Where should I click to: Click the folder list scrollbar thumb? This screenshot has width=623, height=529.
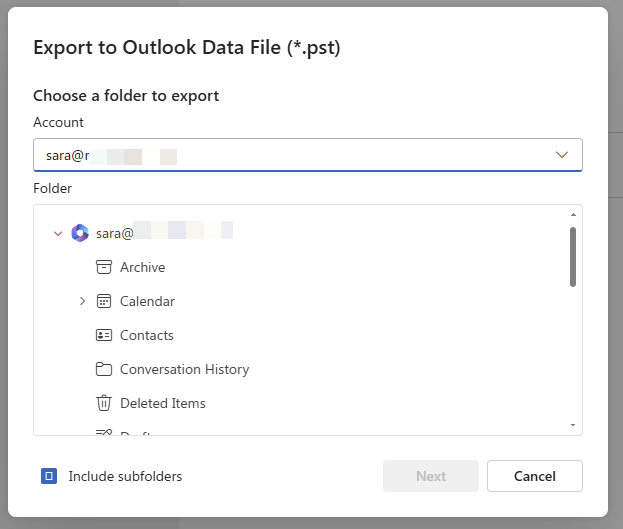click(572, 256)
